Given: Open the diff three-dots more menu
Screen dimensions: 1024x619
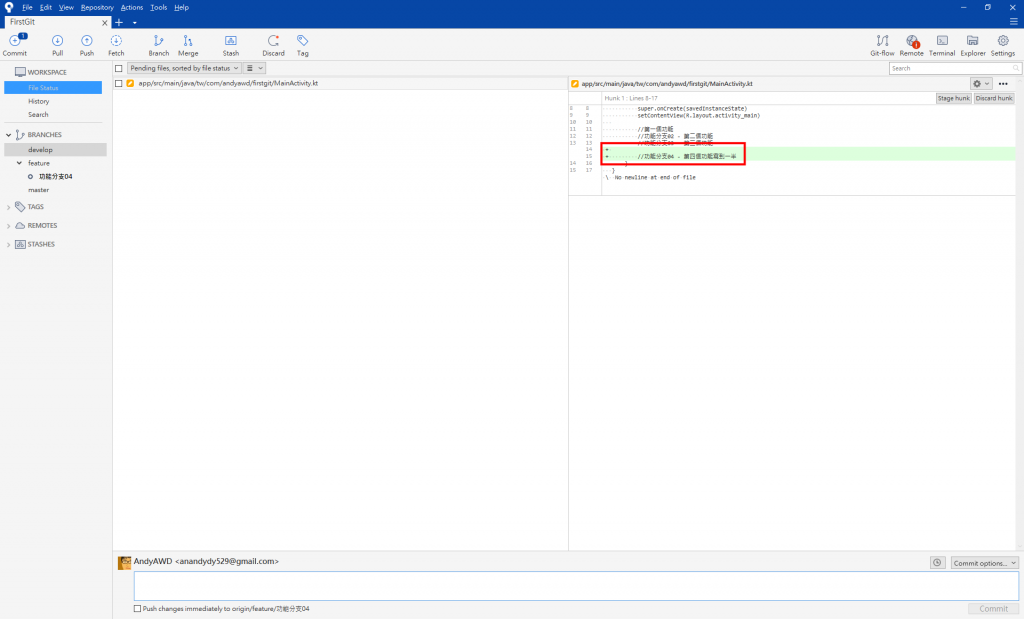Looking at the screenshot, I should pyautogui.click(x=1003, y=84).
